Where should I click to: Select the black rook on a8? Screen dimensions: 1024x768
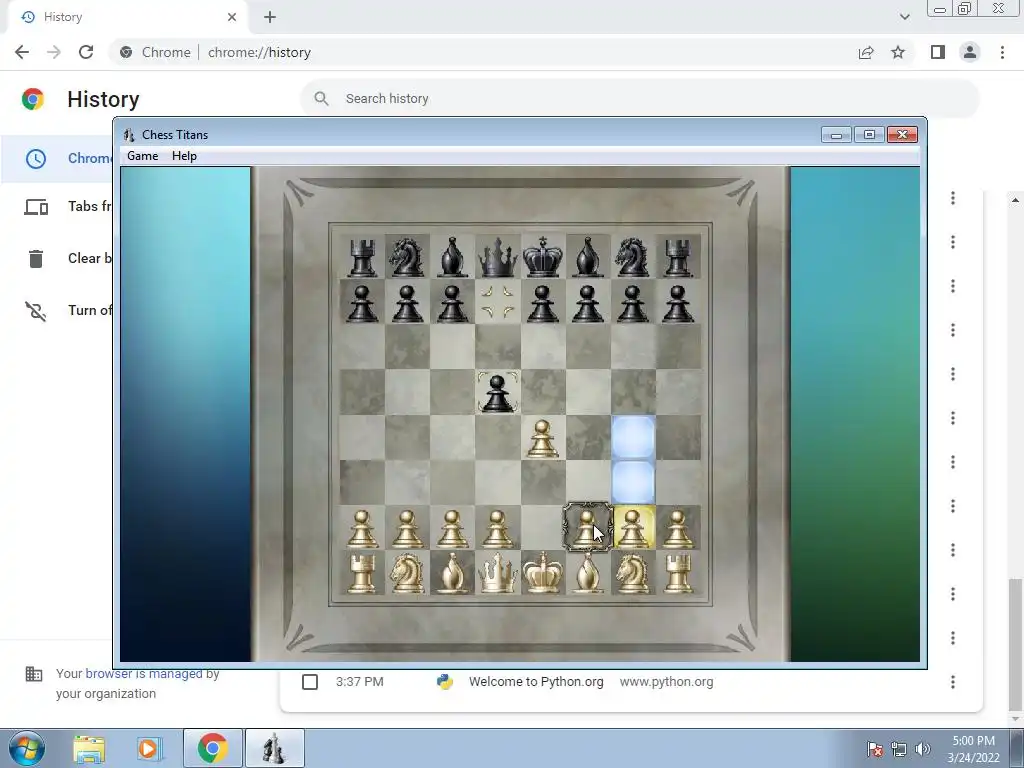pos(362,257)
